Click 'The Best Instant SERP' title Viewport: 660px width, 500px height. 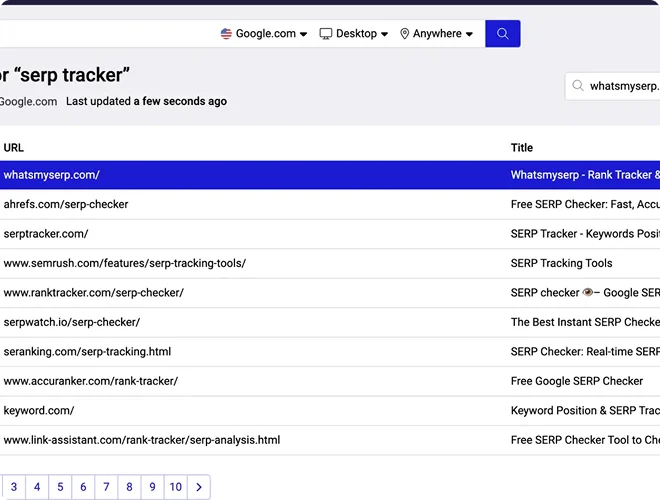click(x=585, y=322)
